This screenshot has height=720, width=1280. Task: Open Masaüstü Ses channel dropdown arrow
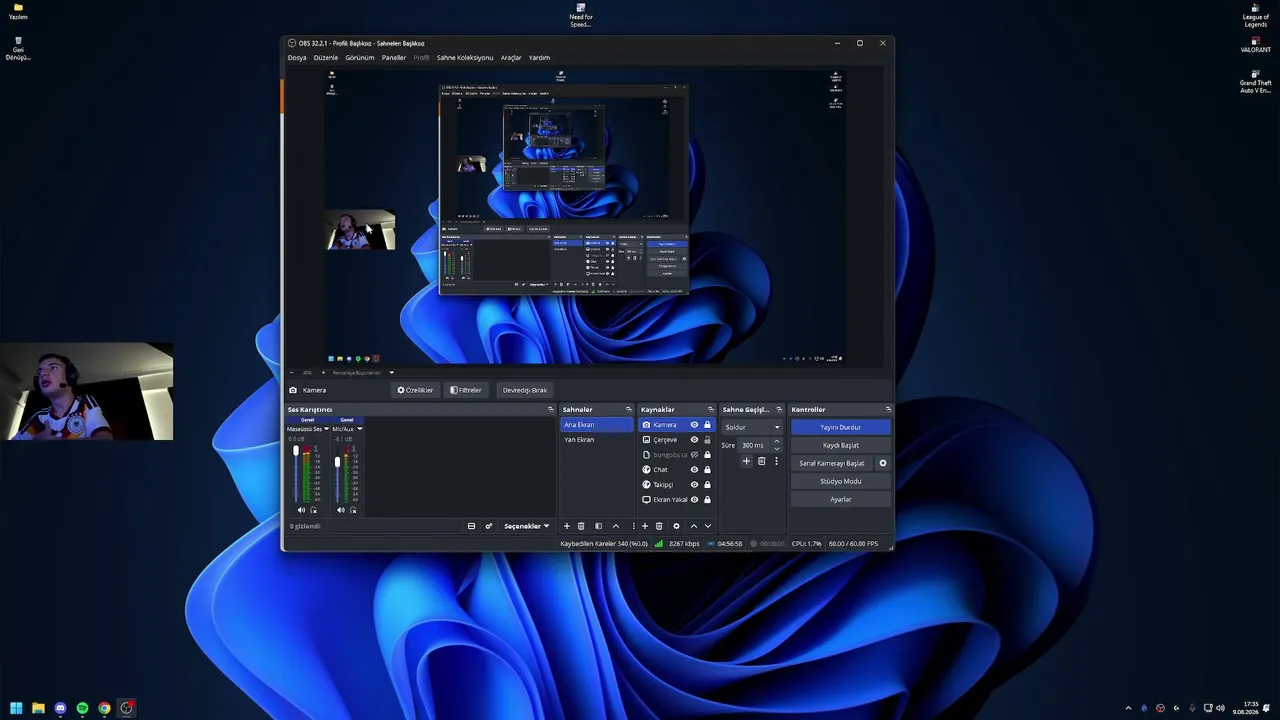(326, 429)
